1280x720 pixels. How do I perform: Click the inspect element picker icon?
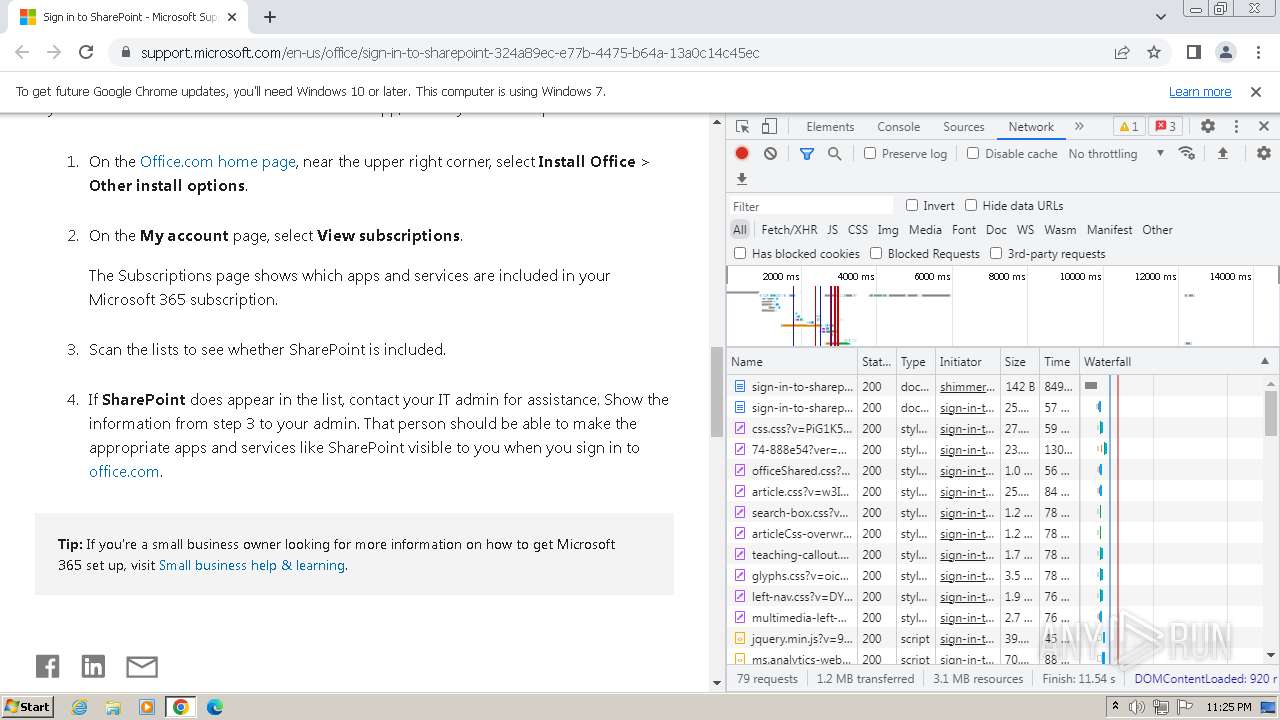[x=742, y=127]
